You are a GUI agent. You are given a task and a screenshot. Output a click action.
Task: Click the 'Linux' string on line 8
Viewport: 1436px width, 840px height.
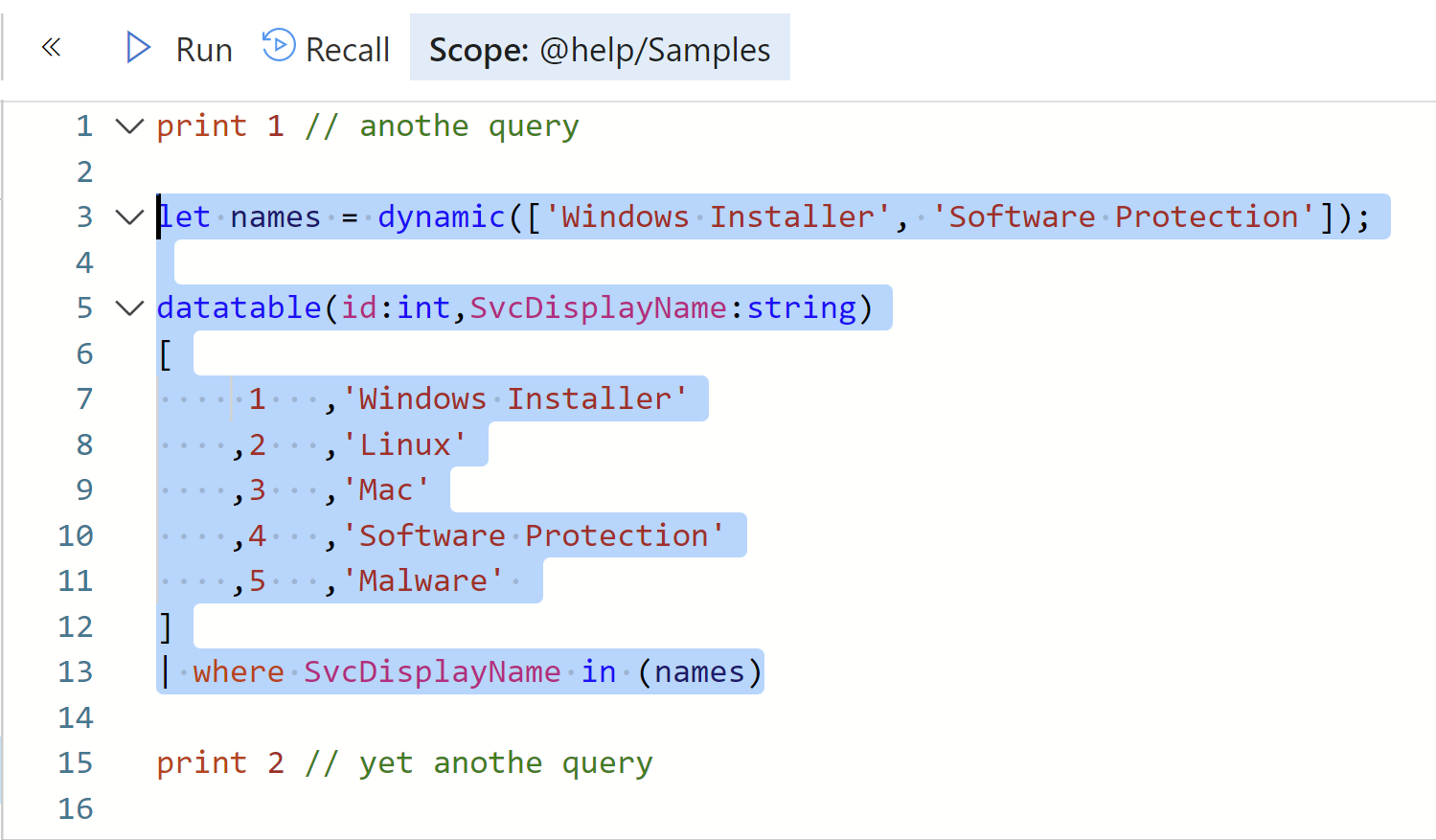405,444
